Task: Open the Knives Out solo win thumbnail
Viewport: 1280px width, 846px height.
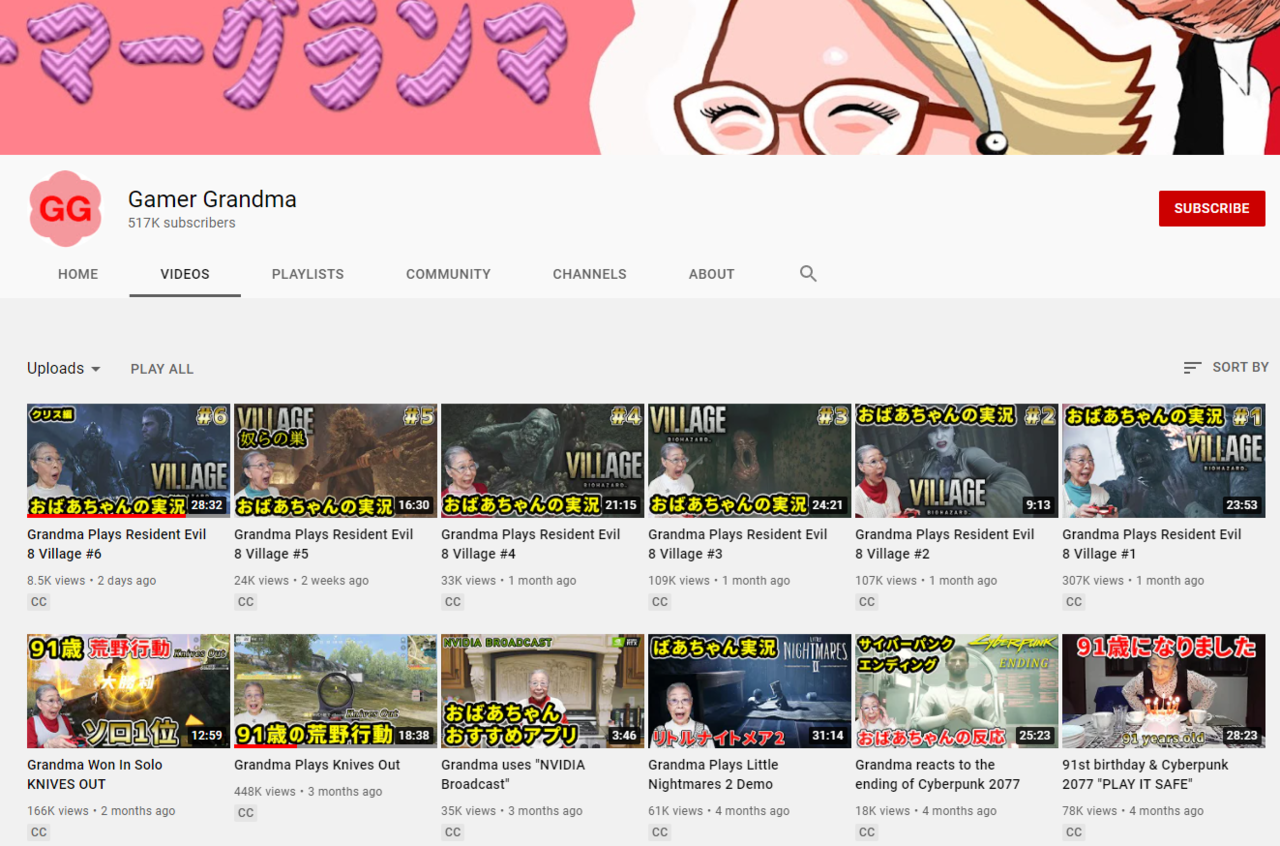Action: [128, 691]
